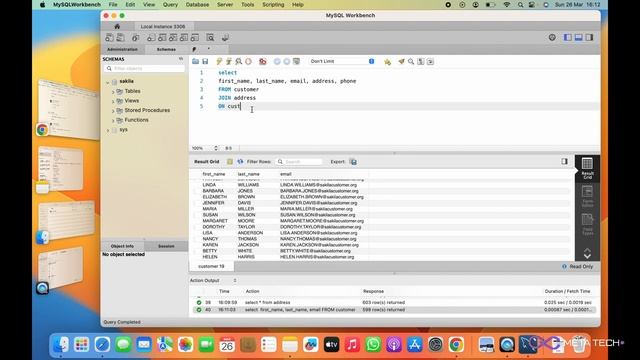Select the Local instance 3306 connection tab
The height and width of the screenshot is (360, 640).
click(163, 27)
